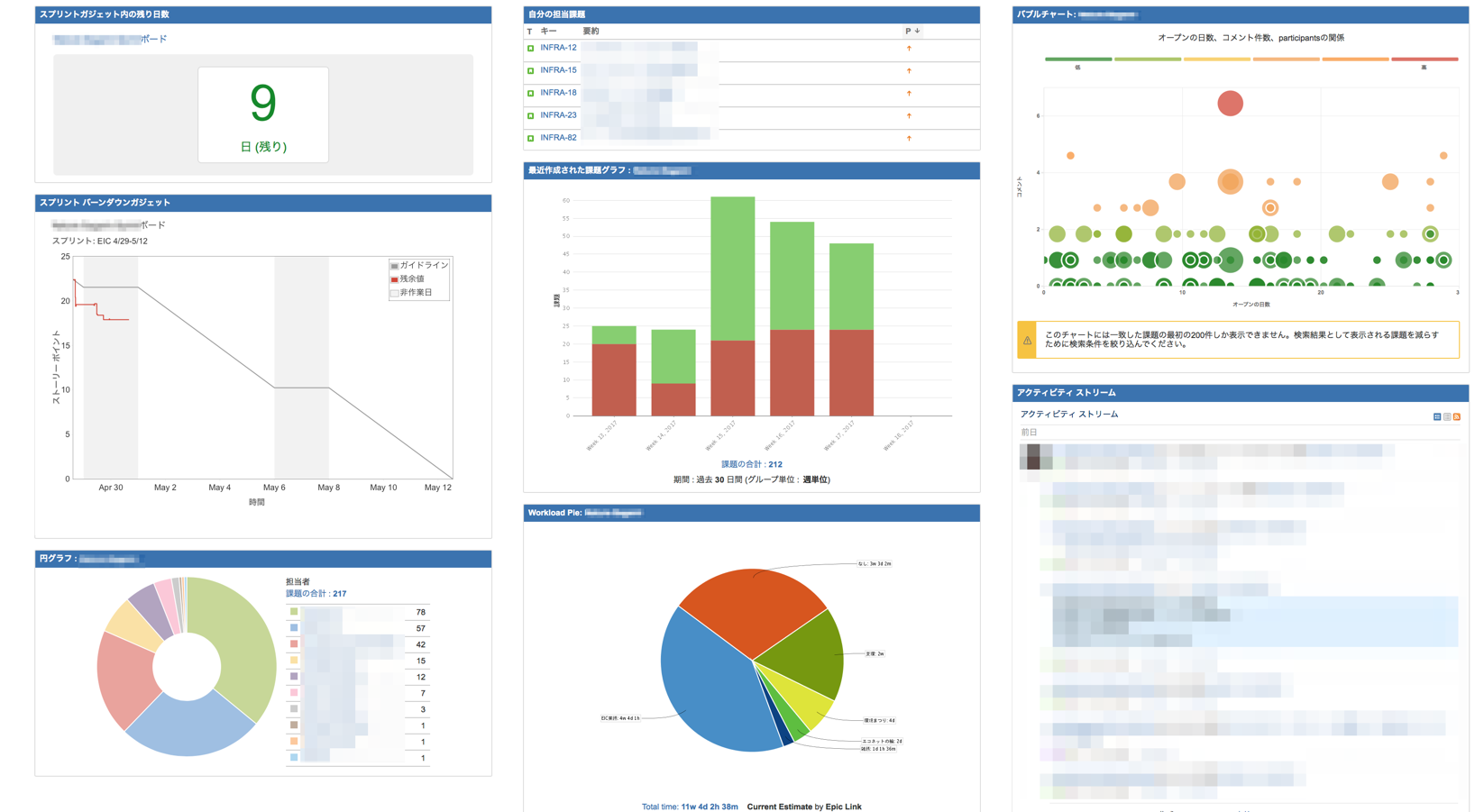Open issue INFRA-82 link
Image resolution: width=1484 pixels, height=812 pixels.
558,138
